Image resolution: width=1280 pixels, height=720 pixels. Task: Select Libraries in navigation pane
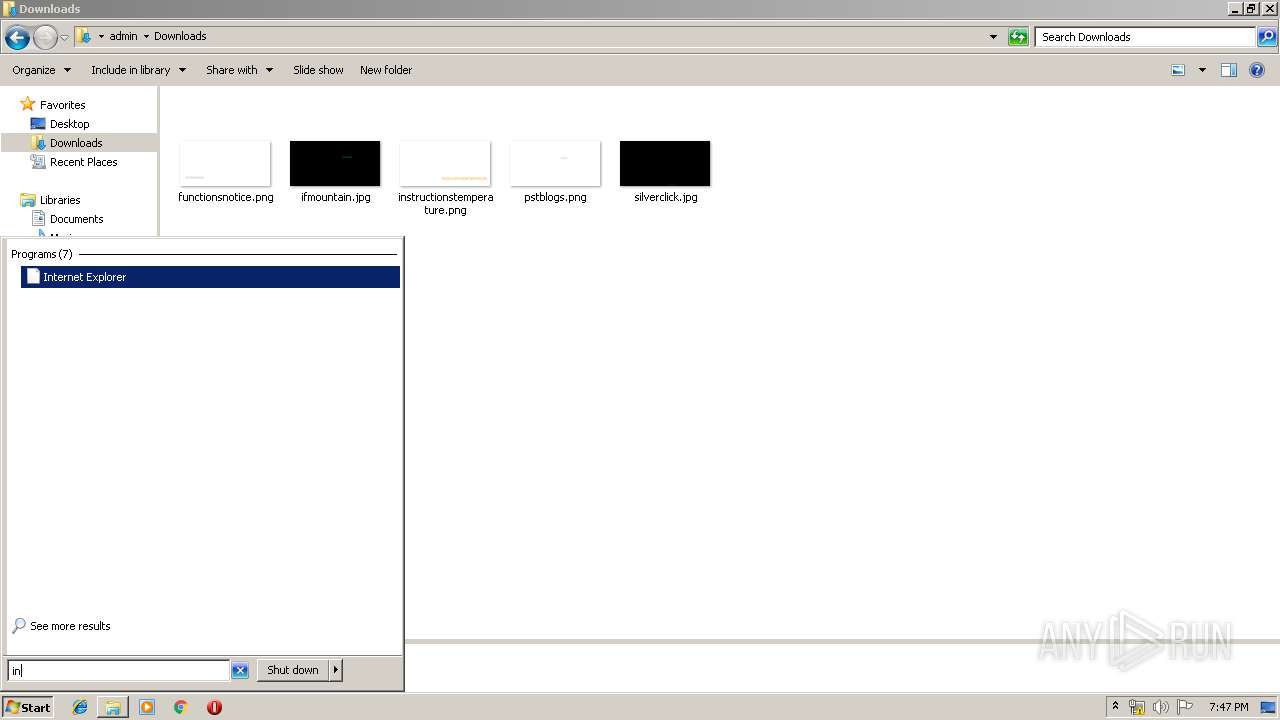tap(60, 200)
